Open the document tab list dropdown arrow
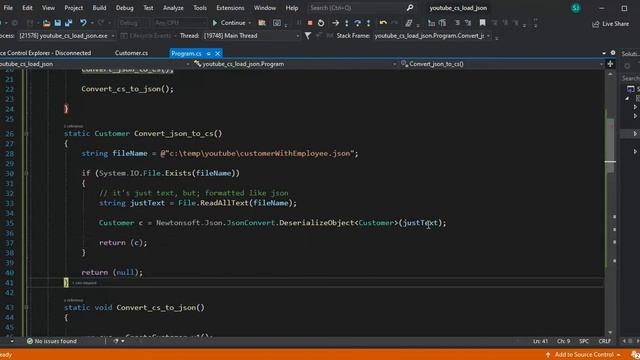 point(604,53)
